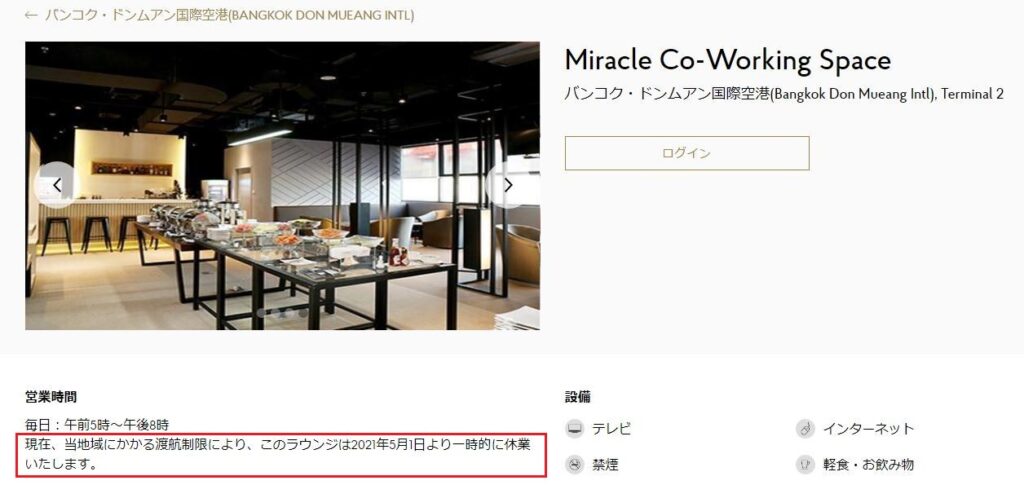Click the 毎日：午前5時～午後8時 hours text
The height and width of the screenshot is (485, 1024).
pyautogui.click(x=97, y=425)
